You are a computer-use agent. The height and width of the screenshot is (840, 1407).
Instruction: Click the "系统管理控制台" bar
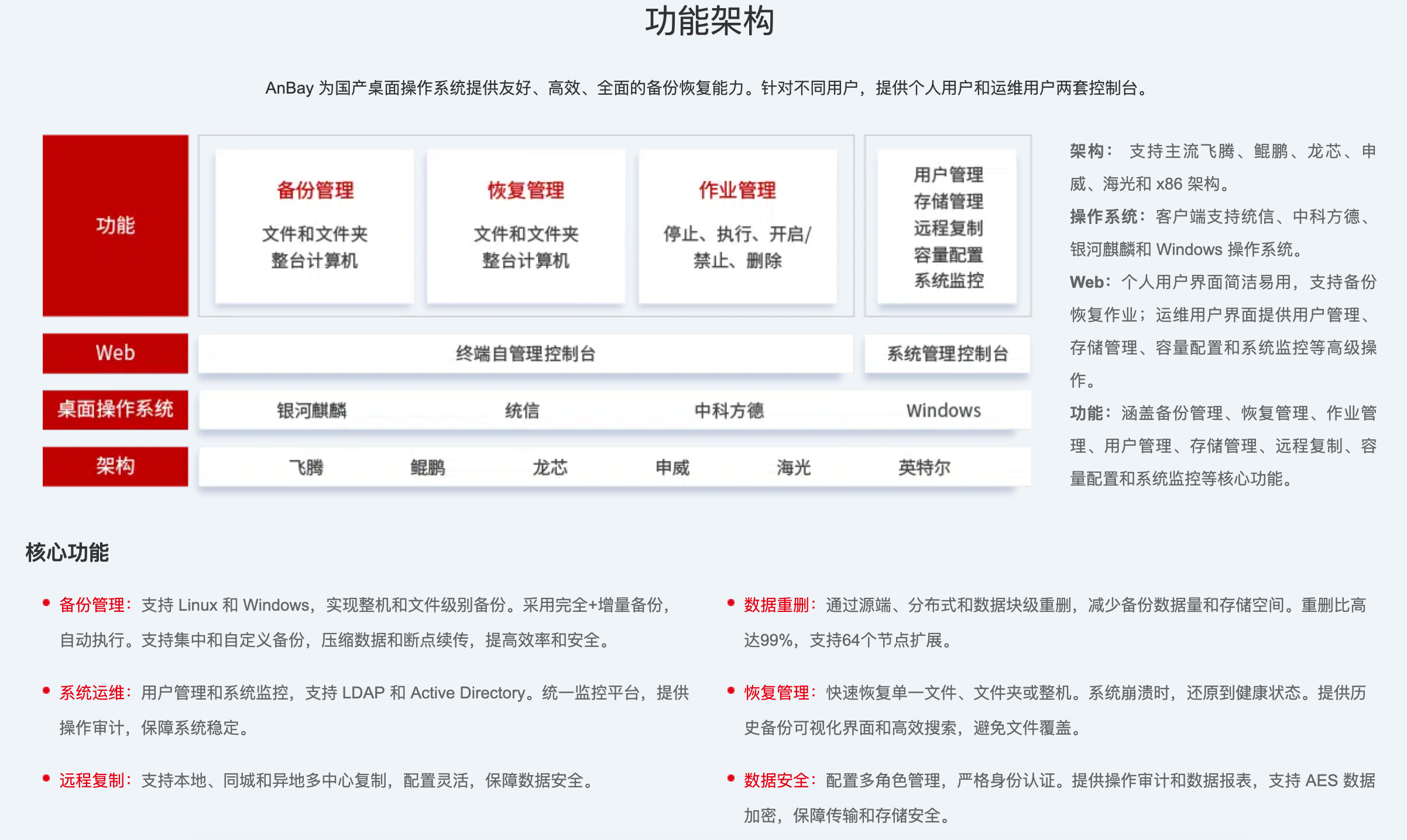pos(948,353)
